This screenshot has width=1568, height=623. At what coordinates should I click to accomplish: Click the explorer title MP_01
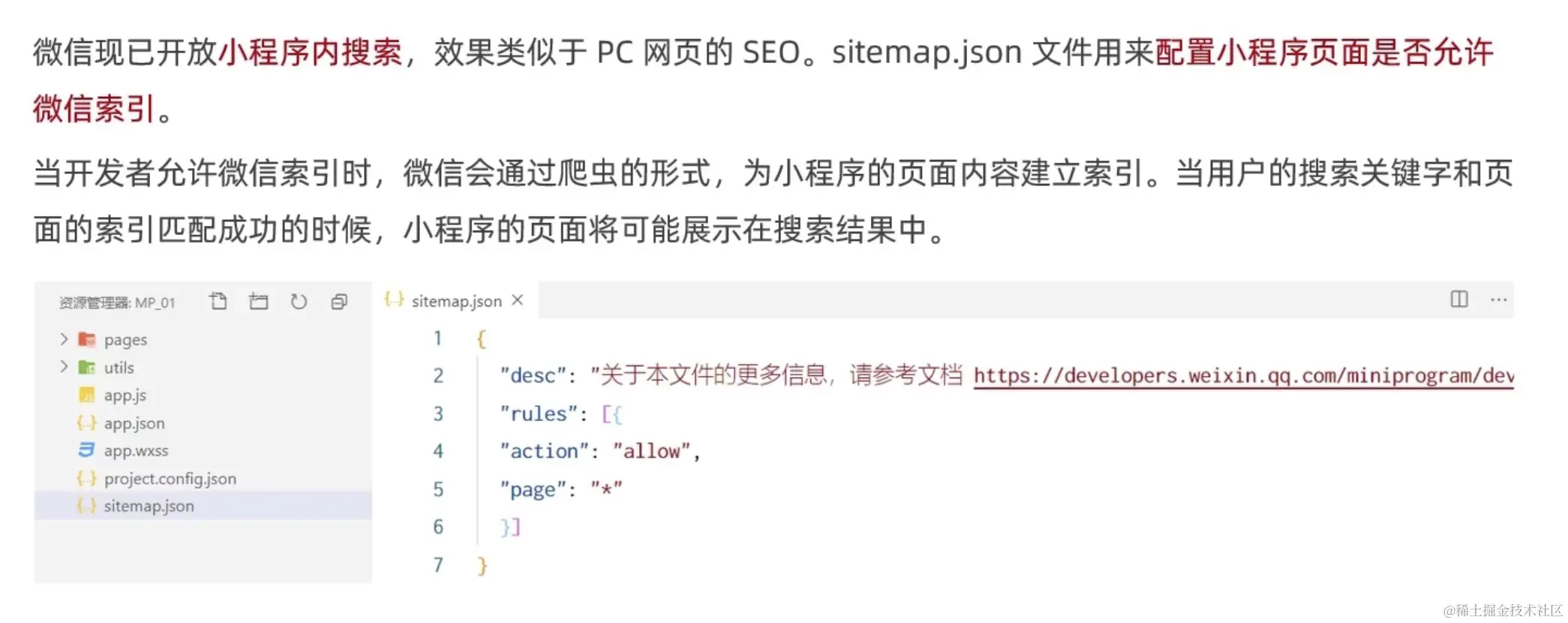click(117, 302)
